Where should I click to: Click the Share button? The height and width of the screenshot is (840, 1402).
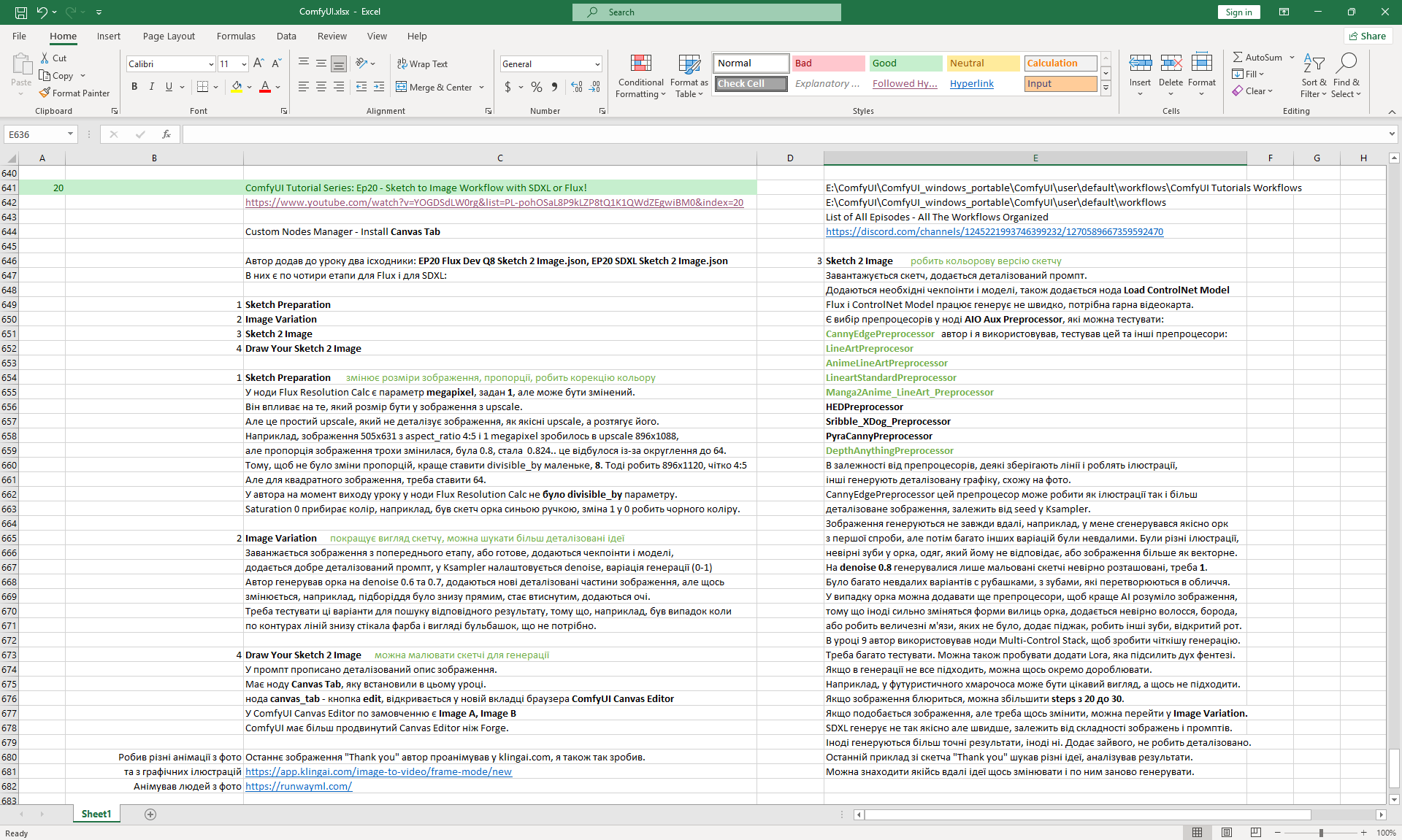[1368, 36]
